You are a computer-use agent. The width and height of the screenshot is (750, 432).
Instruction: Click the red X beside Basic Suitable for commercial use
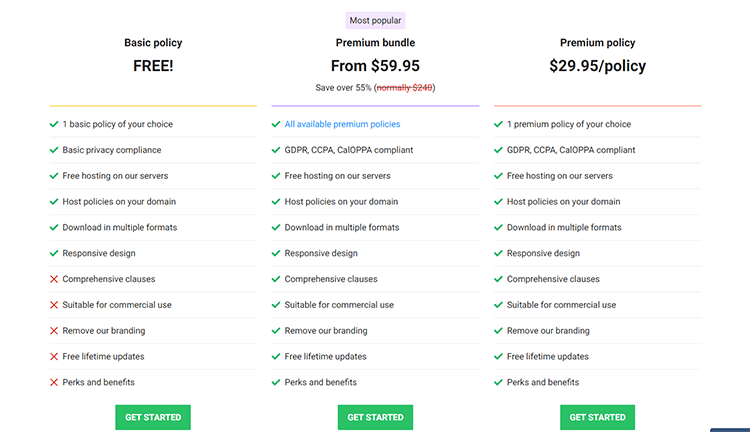[54, 305]
